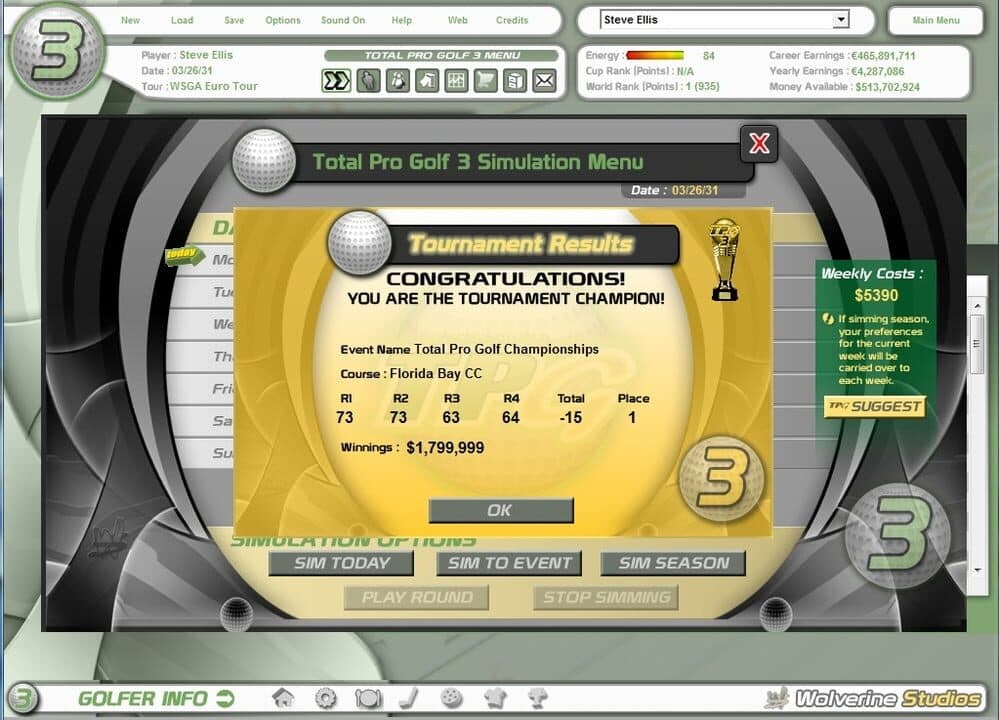The image size is (999, 720).
Task: Click the scrollbar down arrow on the right
Action: (x=977, y=570)
